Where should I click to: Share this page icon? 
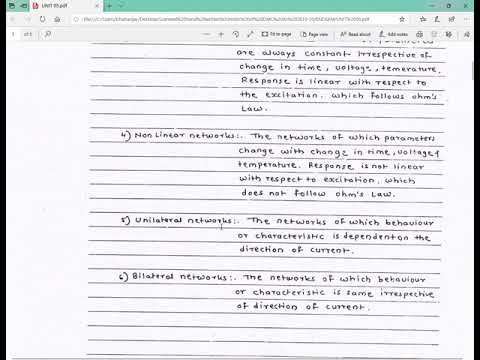click(452, 19)
